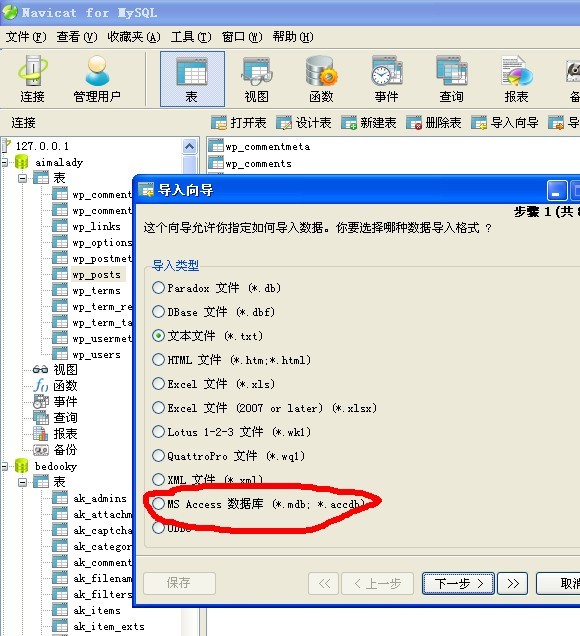Choose 文本文件 (*.txt) import type

pyautogui.click(x=207, y=336)
